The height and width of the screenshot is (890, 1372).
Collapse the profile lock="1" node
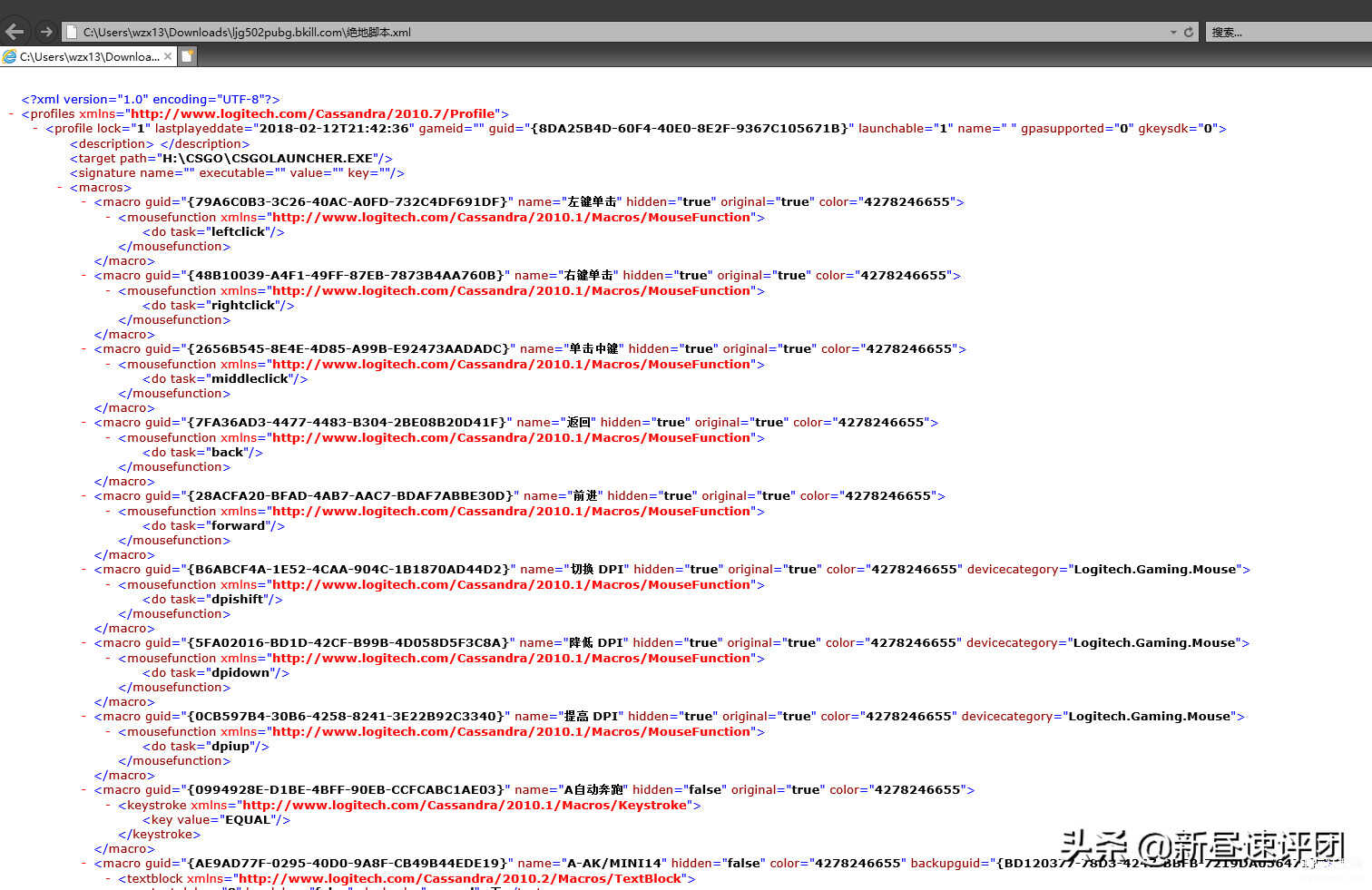(35, 129)
